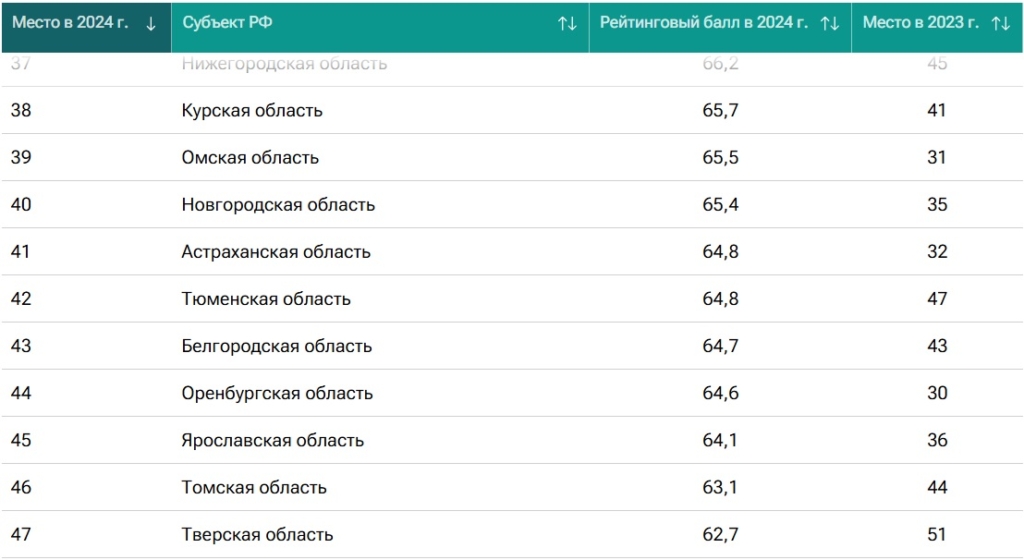Choose Тюменская область in the list
This screenshot has width=1024, height=560.
pos(266,299)
